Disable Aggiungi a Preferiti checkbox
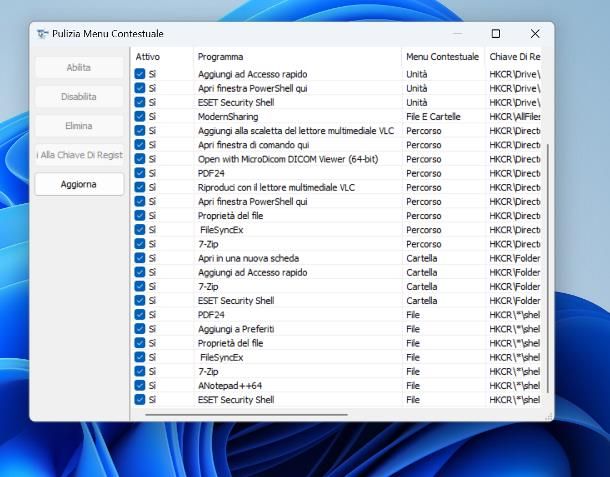 click(140, 329)
